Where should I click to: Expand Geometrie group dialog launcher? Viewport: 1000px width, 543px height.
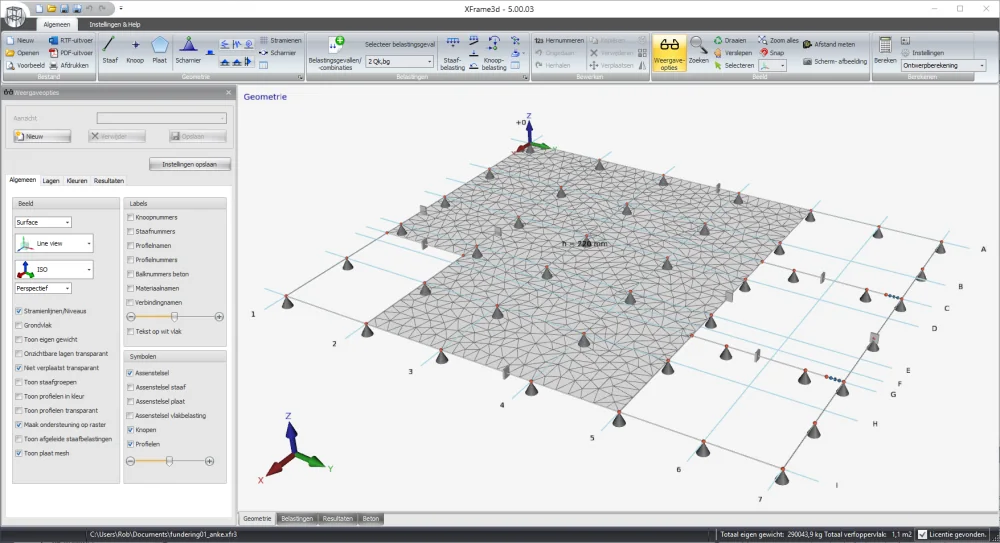[x=300, y=77]
